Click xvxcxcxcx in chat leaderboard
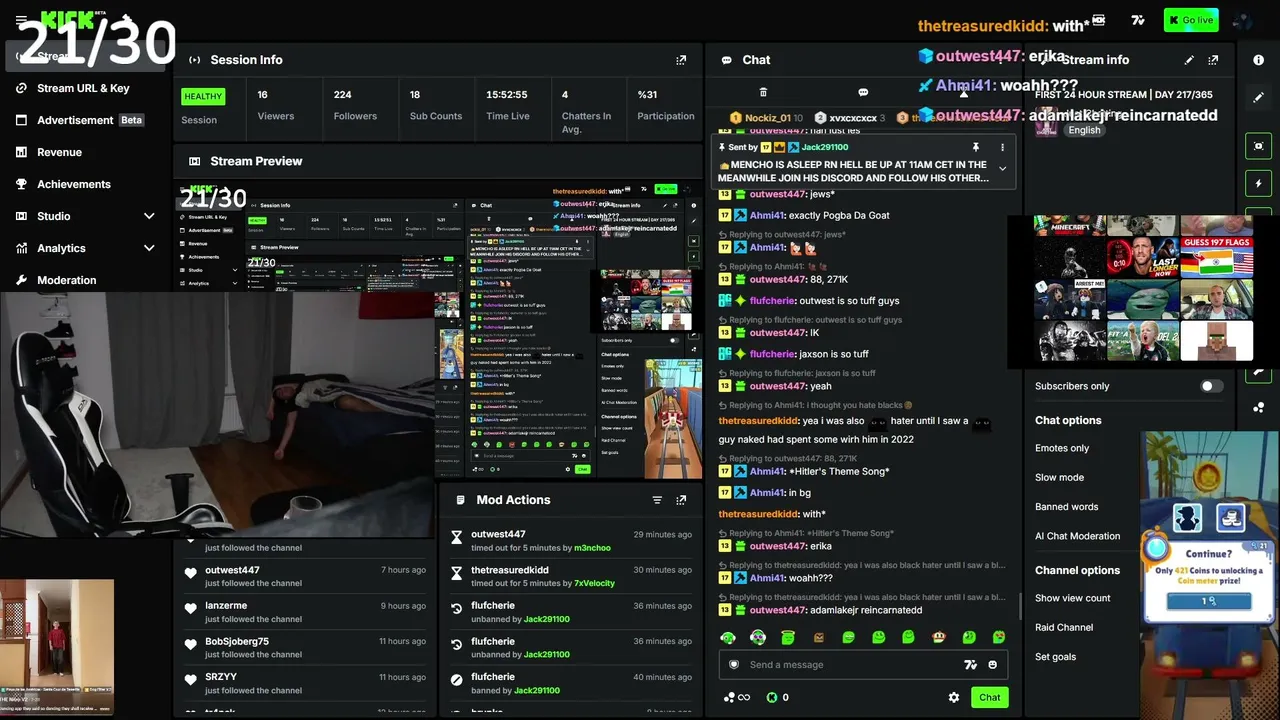This screenshot has height=720, width=1280. [852, 118]
